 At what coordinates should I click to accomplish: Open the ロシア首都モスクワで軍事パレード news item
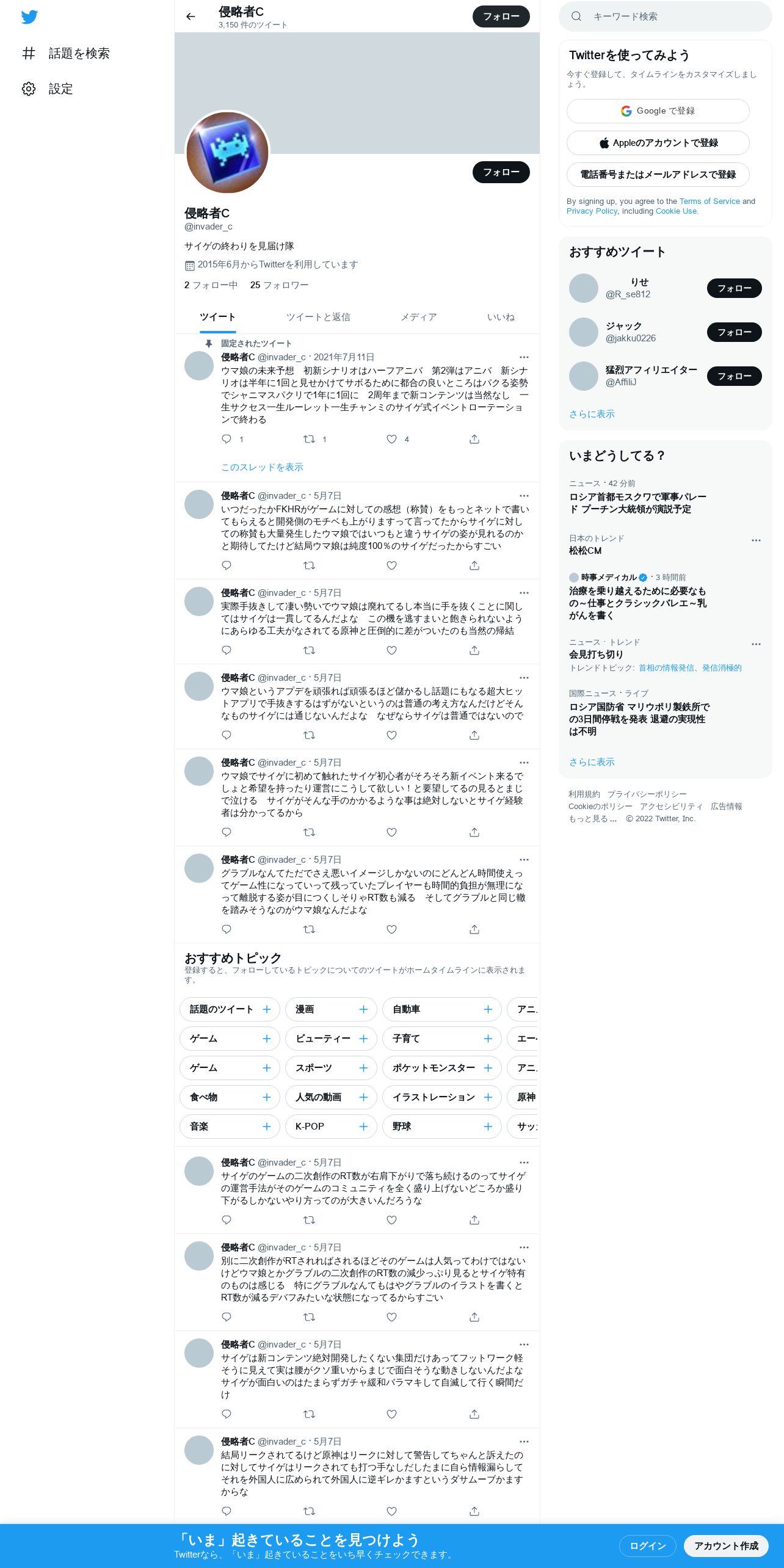(637, 503)
